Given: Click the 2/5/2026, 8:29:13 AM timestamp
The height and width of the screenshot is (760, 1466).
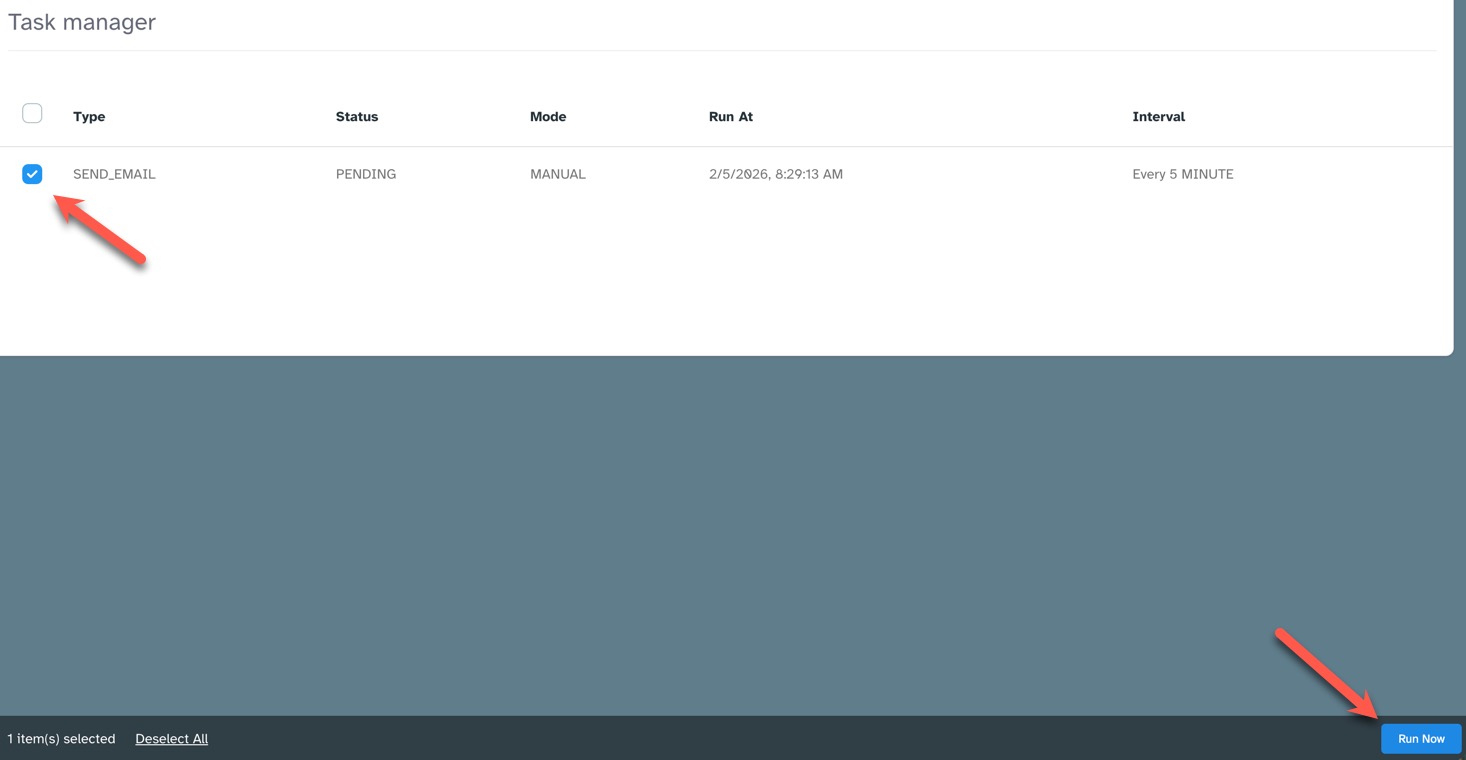Looking at the screenshot, I should 775,174.
